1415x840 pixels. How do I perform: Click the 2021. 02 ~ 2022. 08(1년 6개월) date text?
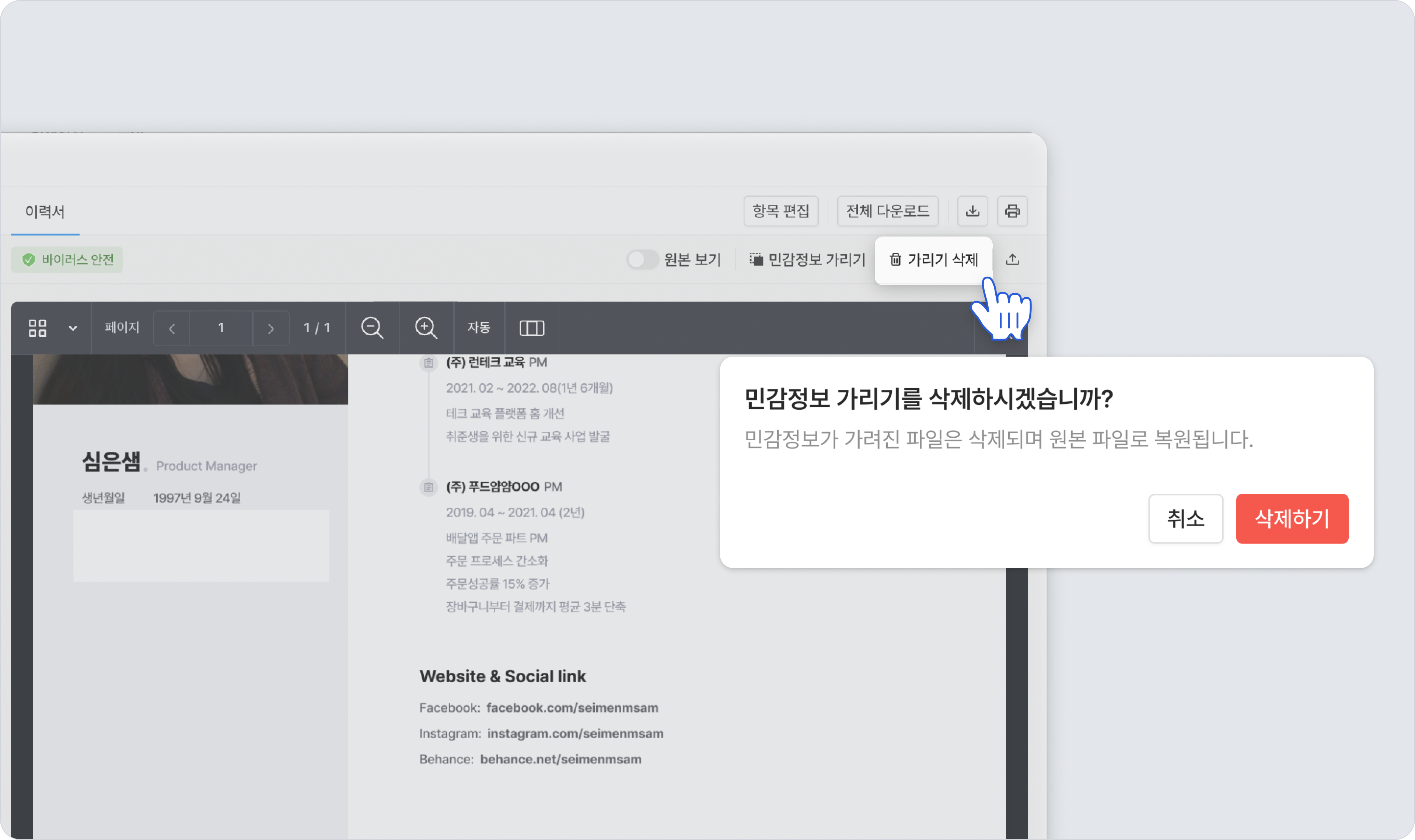click(529, 388)
